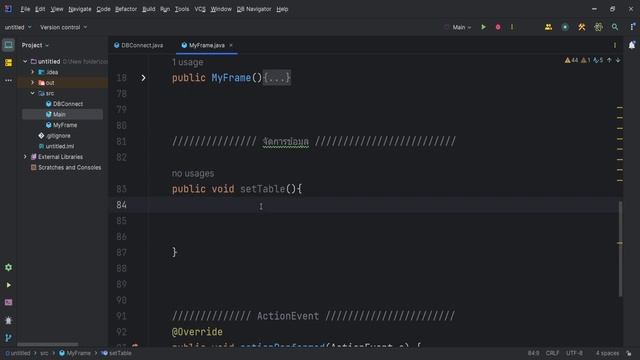Show more tool windows ellipsis
The height and width of the screenshot is (360, 640).
(8, 80)
